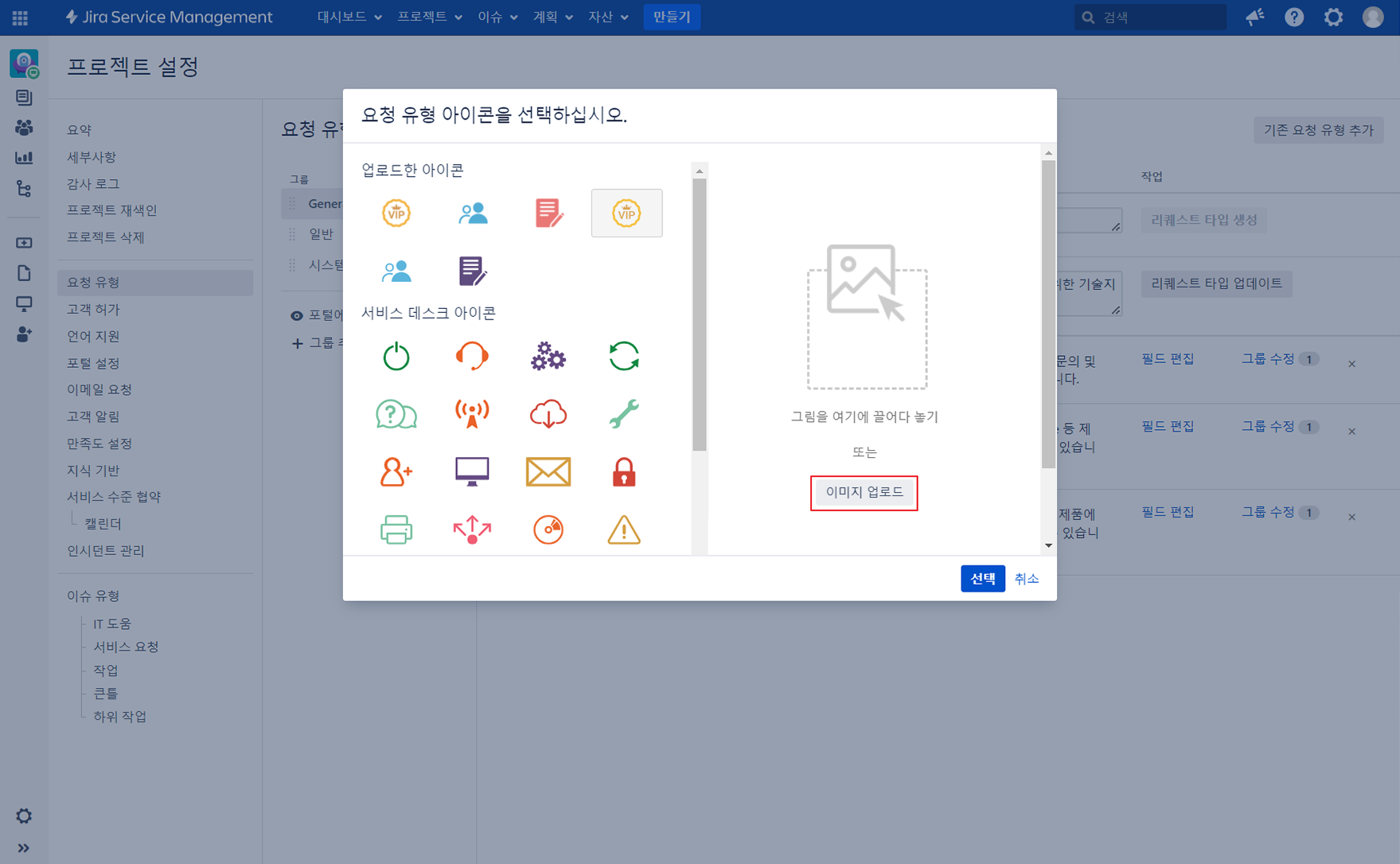Open the 자산 dropdown in navigation
Image resolution: width=1400 pixels, height=864 pixels.
(x=608, y=17)
